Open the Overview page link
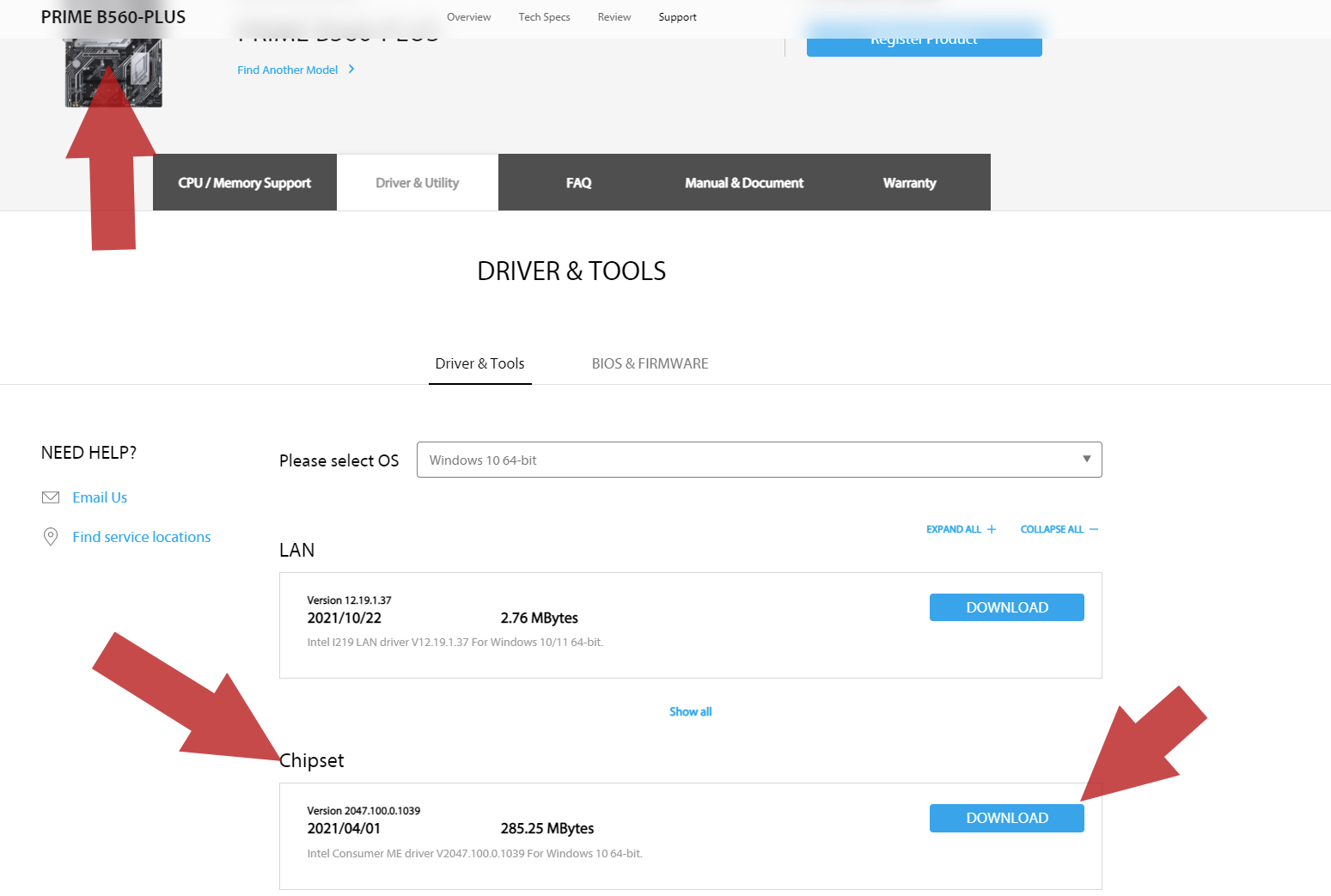1331x896 pixels. (x=469, y=17)
